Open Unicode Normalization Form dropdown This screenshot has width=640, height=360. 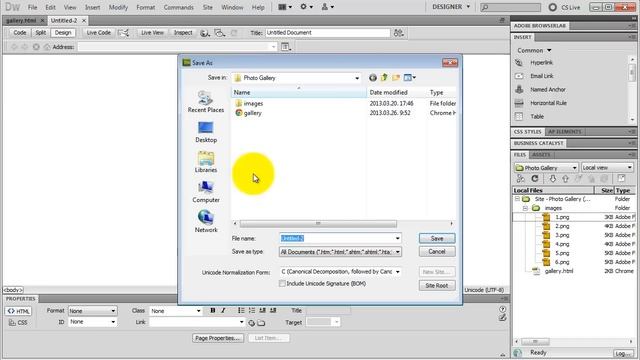[398, 272]
